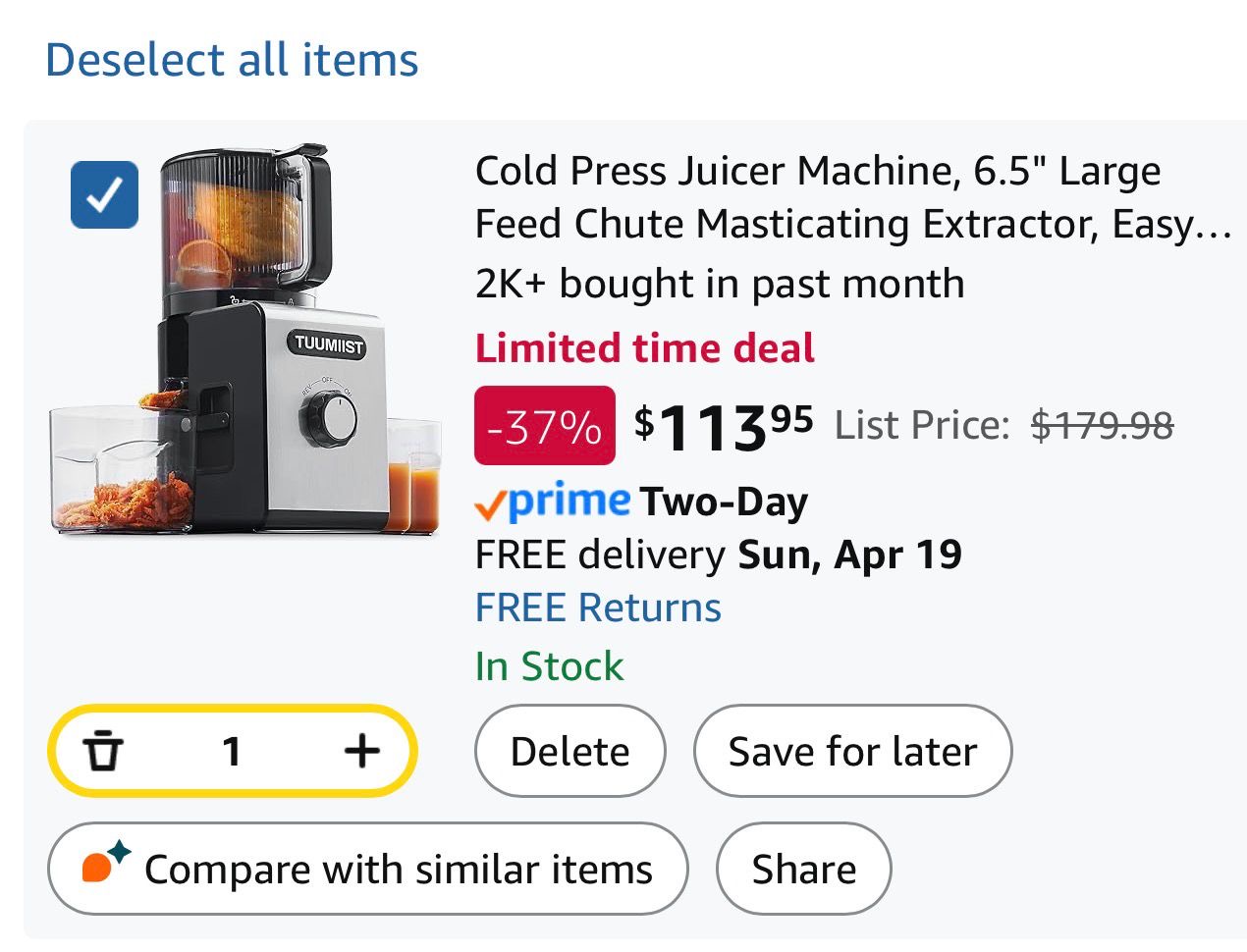The width and height of the screenshot is (1247, 952).
Task: Click the Share button
Action: point(803,870)
